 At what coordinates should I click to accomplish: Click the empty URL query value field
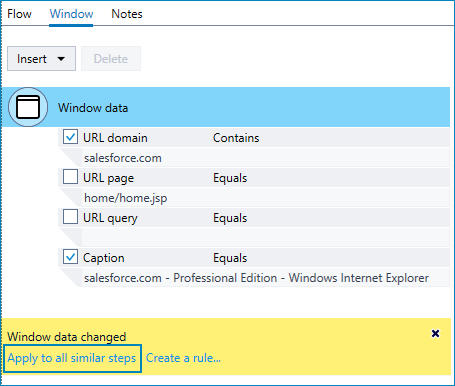pyautogui.click(x=266, y=238)
